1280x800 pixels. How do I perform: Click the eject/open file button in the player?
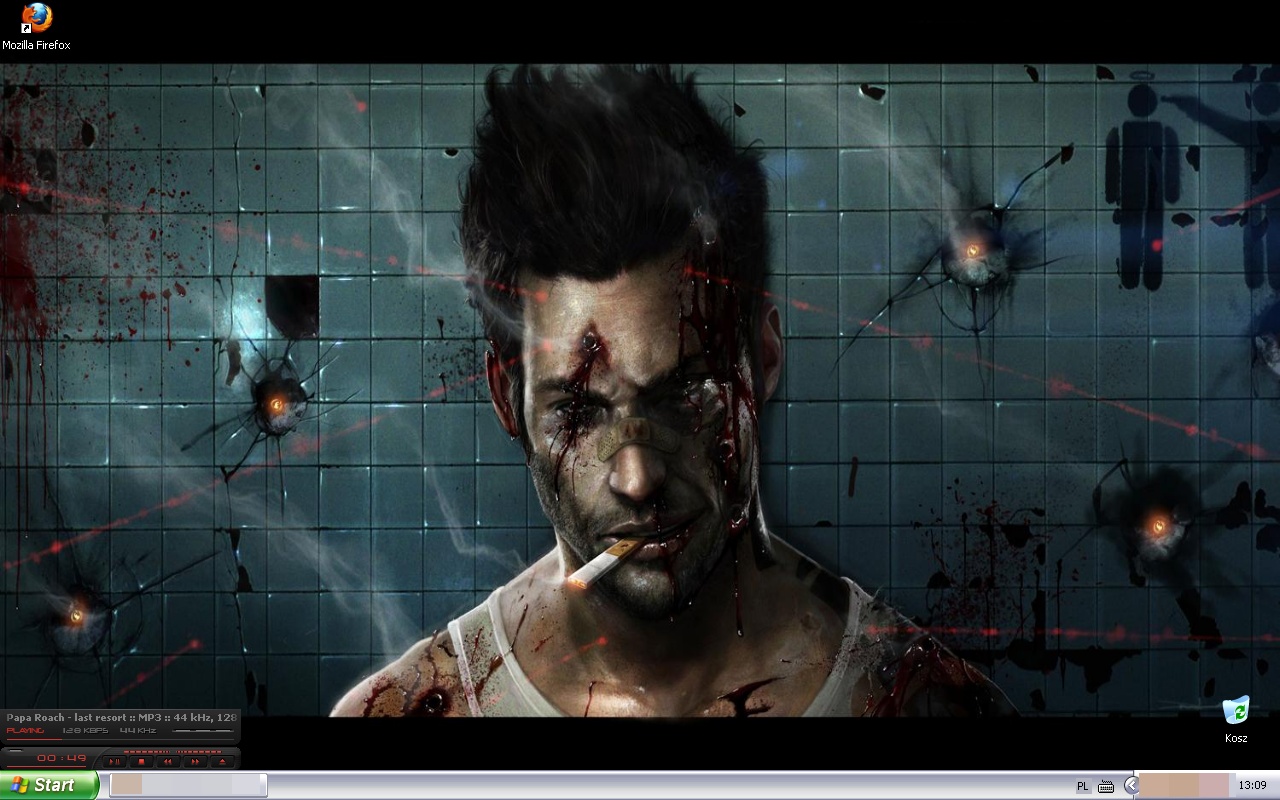(x=222, y=762)
